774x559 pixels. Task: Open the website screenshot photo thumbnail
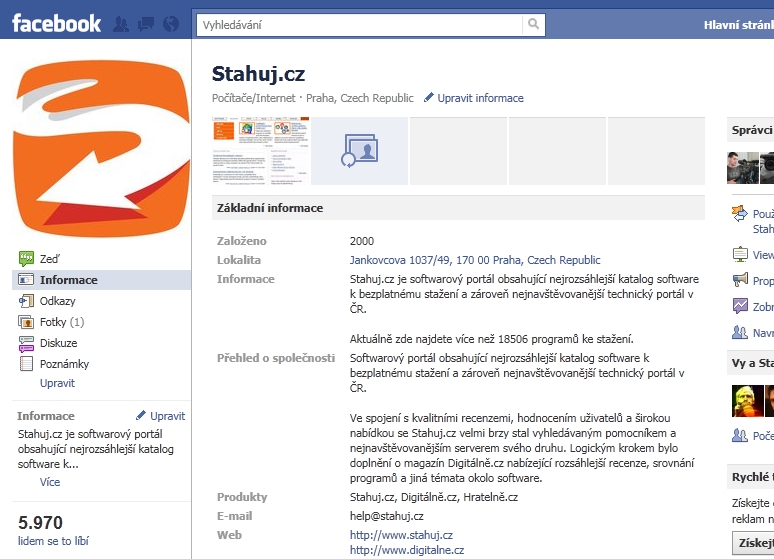coord(261,151)
